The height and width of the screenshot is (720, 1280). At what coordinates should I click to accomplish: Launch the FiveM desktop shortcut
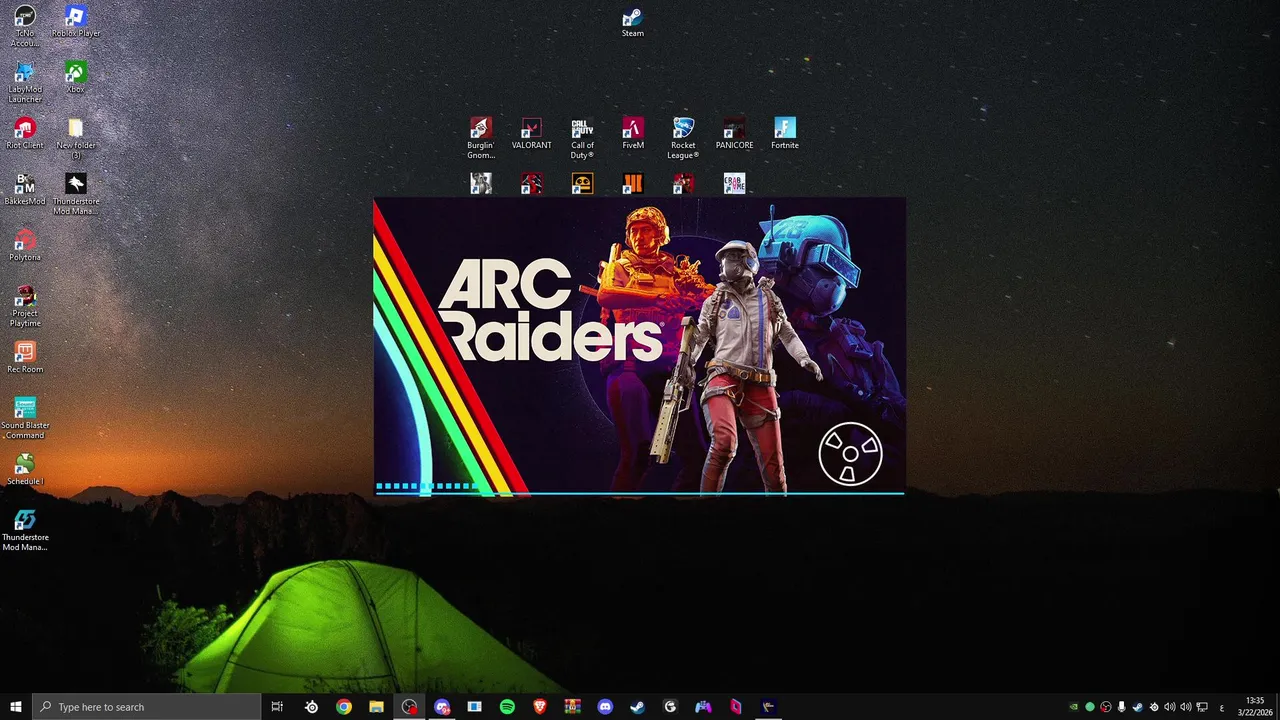[633, 134]
